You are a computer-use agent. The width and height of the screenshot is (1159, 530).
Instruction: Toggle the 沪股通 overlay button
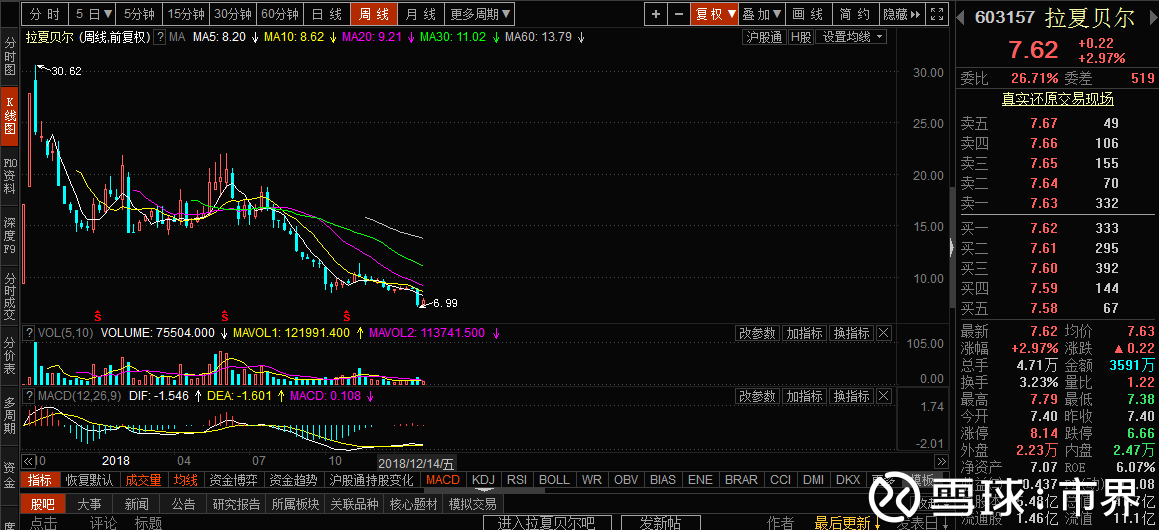pyautogui.click(x=764, y=37)
